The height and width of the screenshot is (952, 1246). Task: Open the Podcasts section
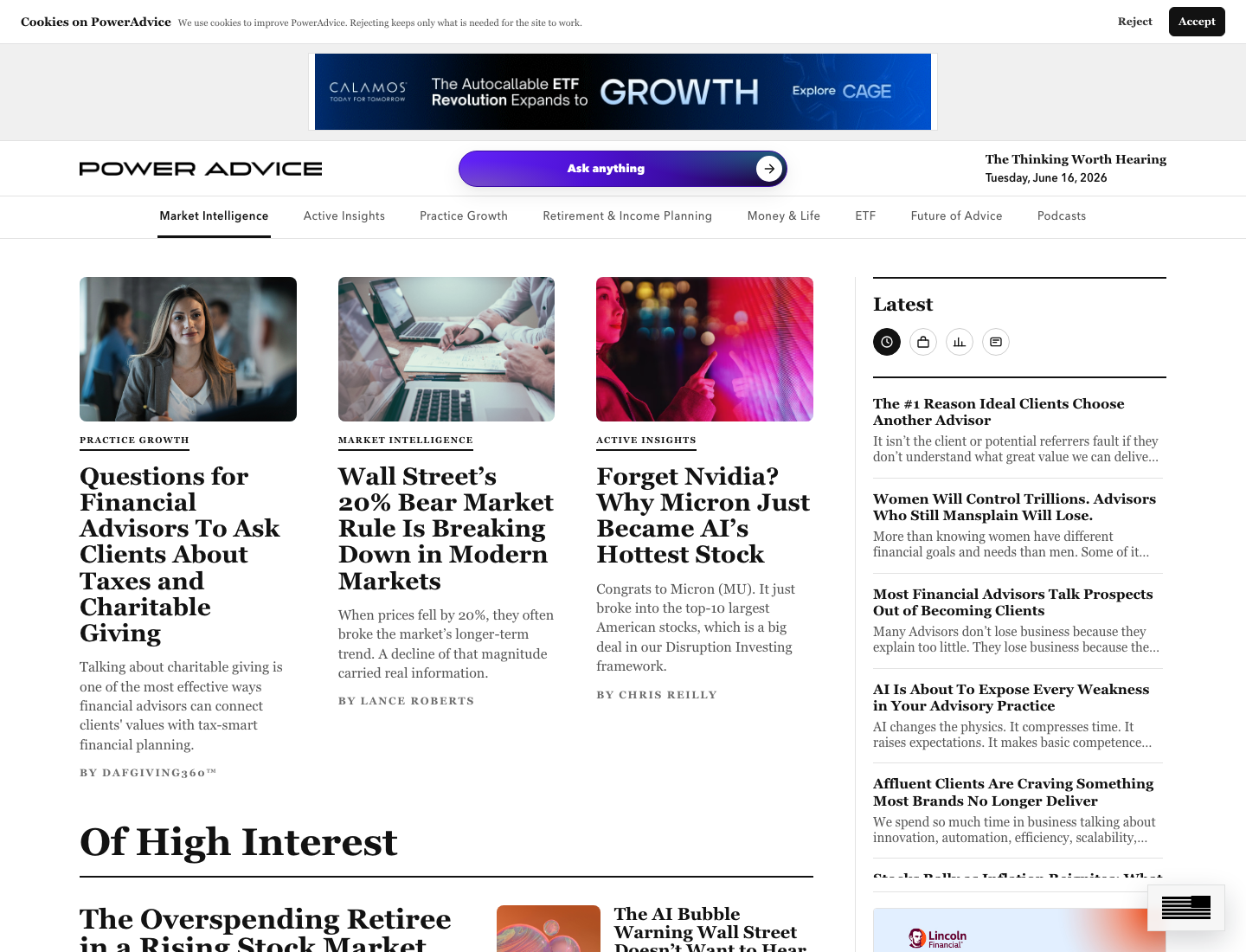[x=1062, y=216]
